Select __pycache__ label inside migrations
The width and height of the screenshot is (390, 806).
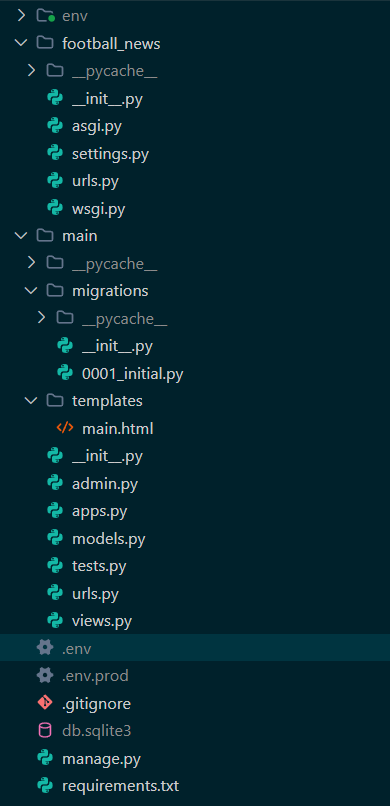click(124, 319)
